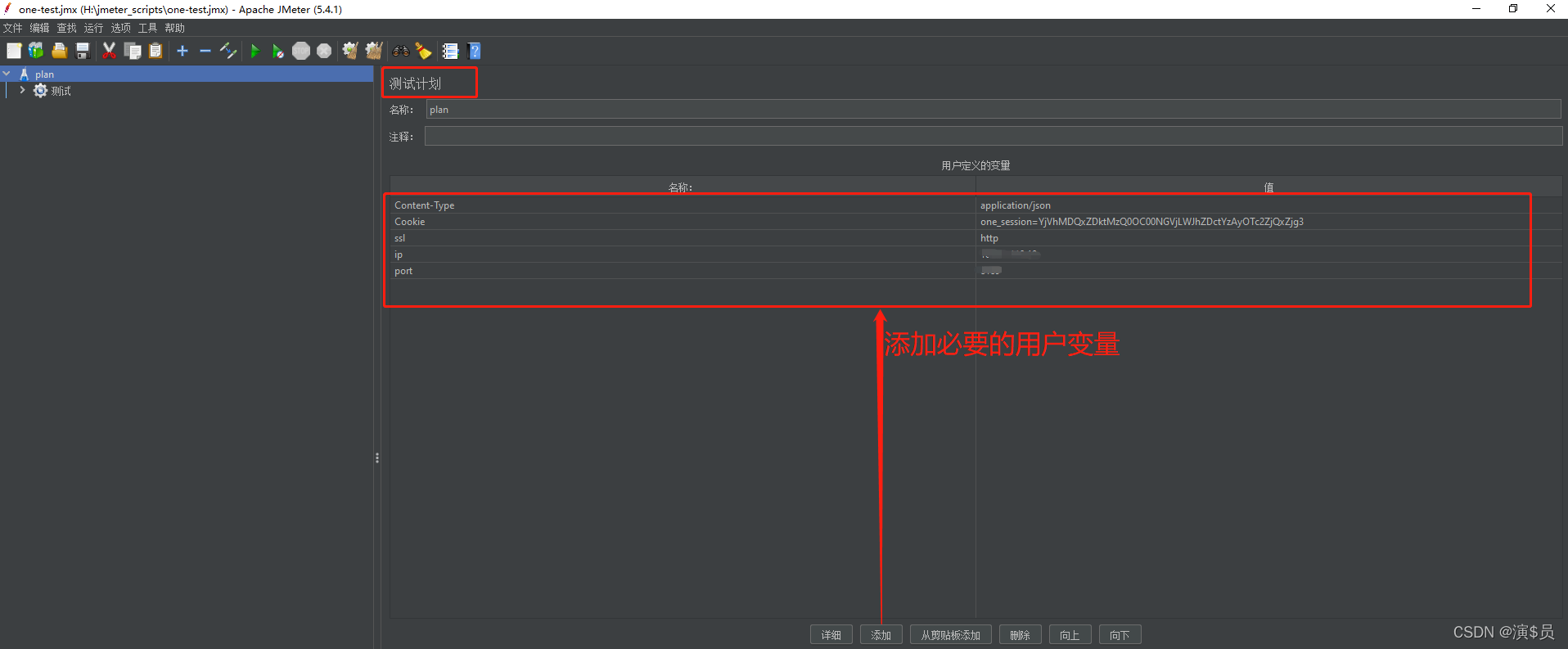This screenshot has width=1568, height=649.
Task: Expand all tree nodes with plus
Action: tap(182, 51)
